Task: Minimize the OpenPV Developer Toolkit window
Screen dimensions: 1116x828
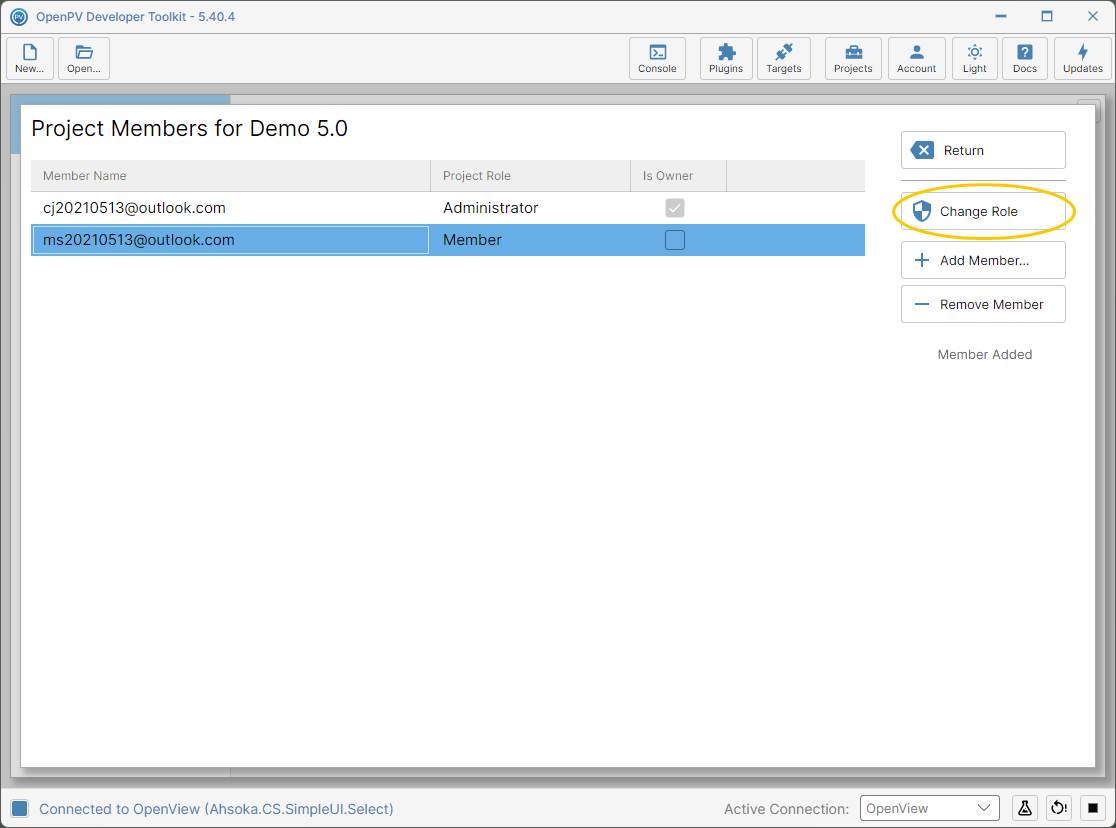Action: click(1001, 16)
